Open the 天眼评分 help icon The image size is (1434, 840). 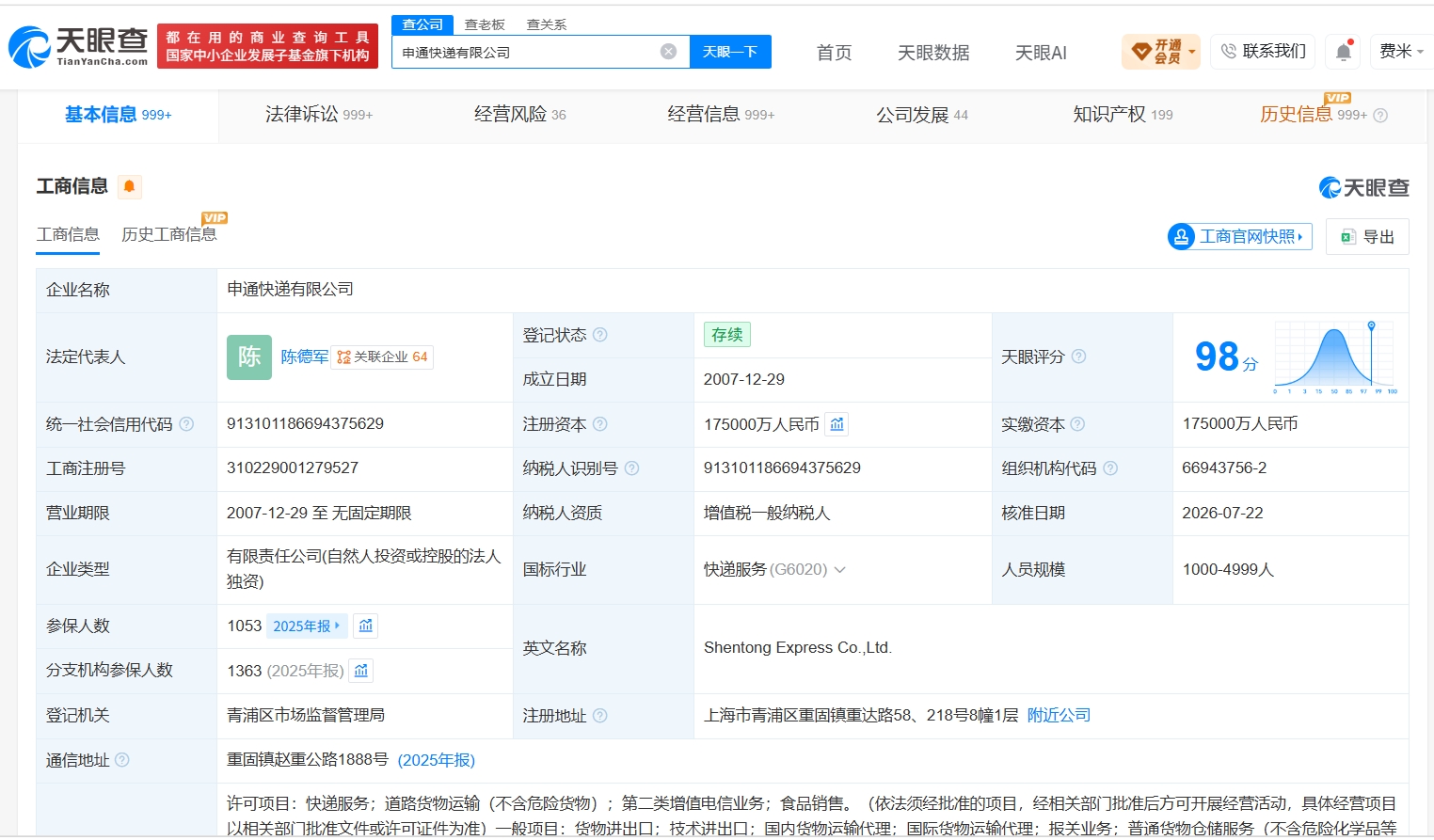[1078, 357]
